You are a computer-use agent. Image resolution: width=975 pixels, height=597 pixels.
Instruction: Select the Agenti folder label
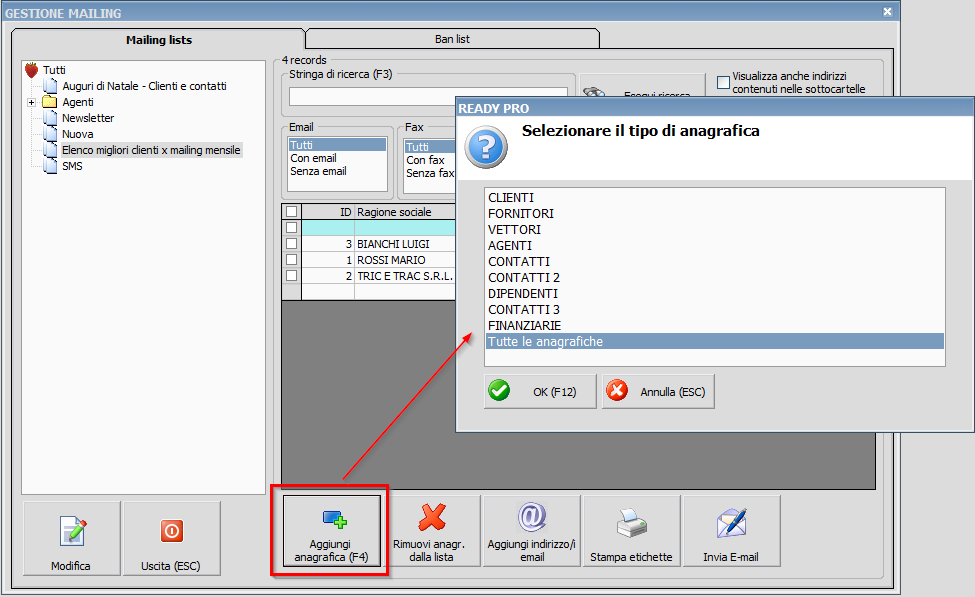[78, 102]
